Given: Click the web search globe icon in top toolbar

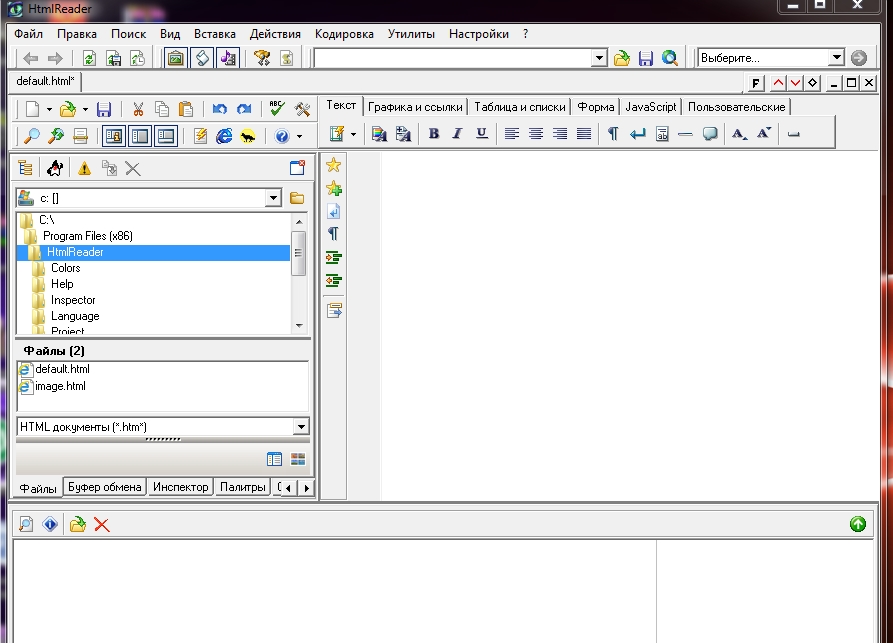Looking at the screenshot, I should [670, 58].
